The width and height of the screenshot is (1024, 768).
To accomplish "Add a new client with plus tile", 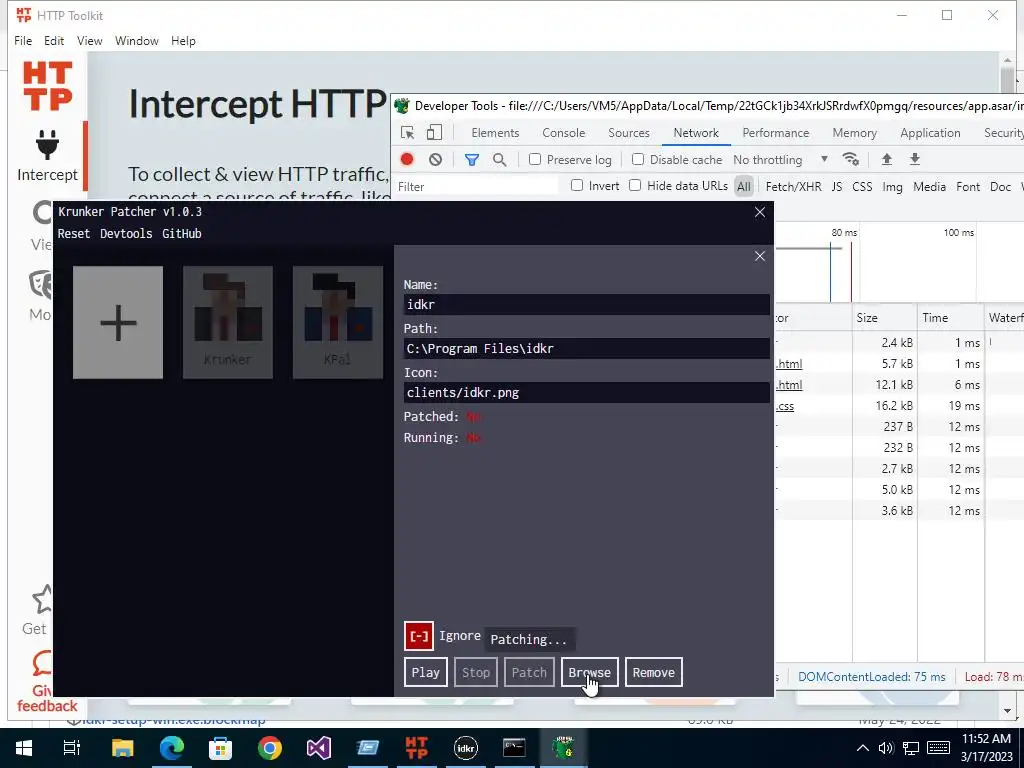I will click(118, 322).
